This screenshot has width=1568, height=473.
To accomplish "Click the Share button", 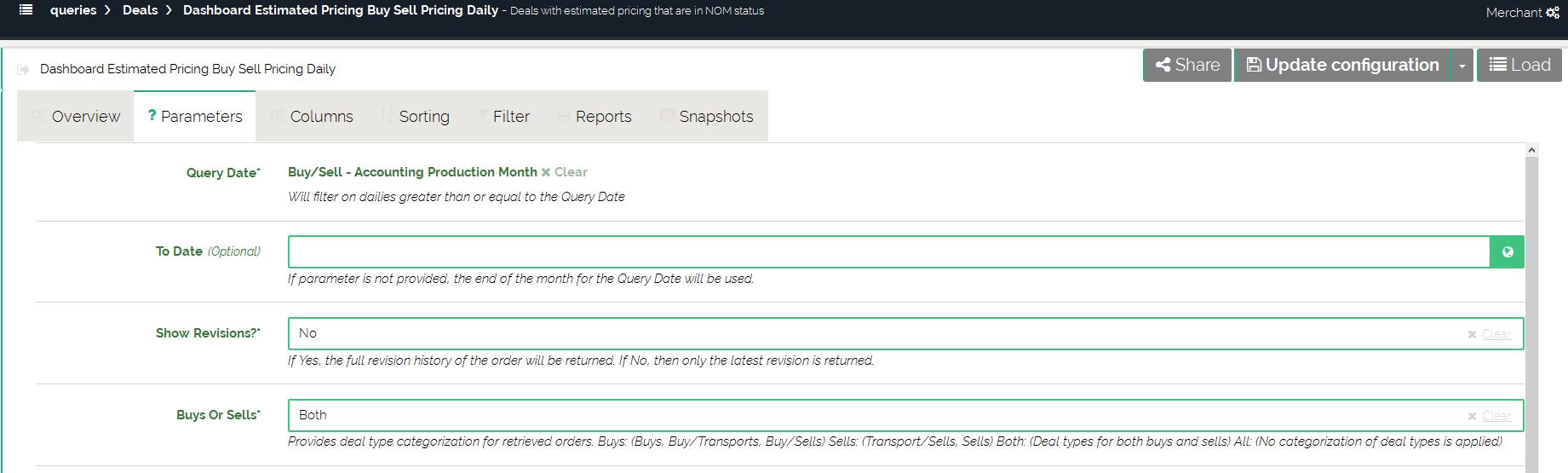I will (1186, 65).
